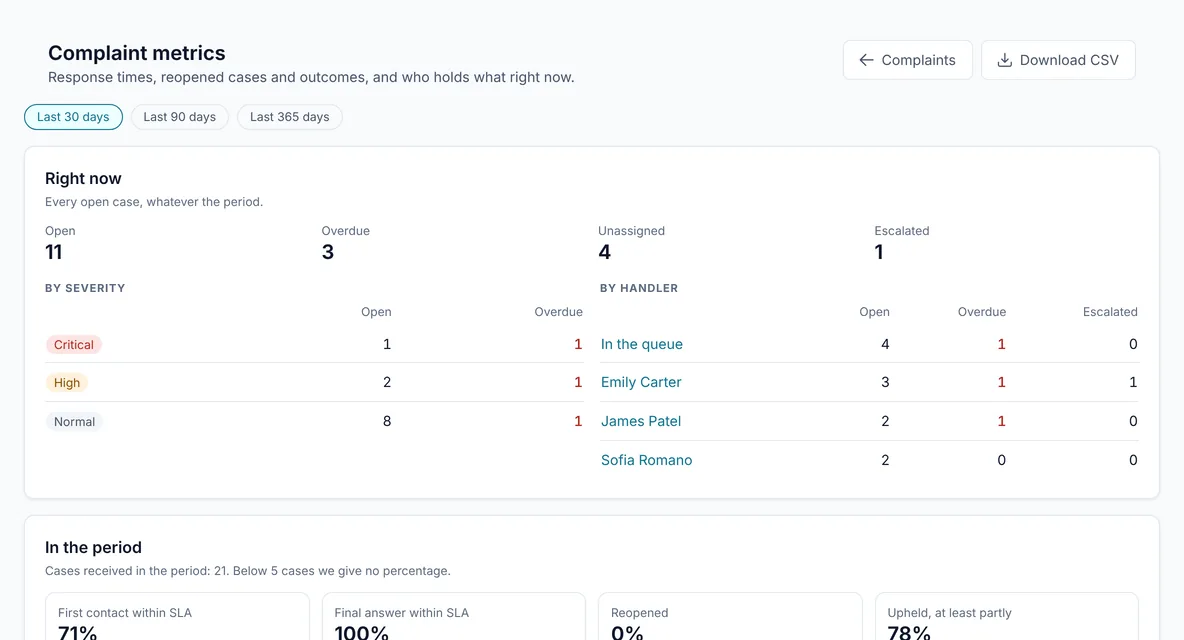Click the Overdue column header in severity table
1184x640 pixels.
point(559,312)
